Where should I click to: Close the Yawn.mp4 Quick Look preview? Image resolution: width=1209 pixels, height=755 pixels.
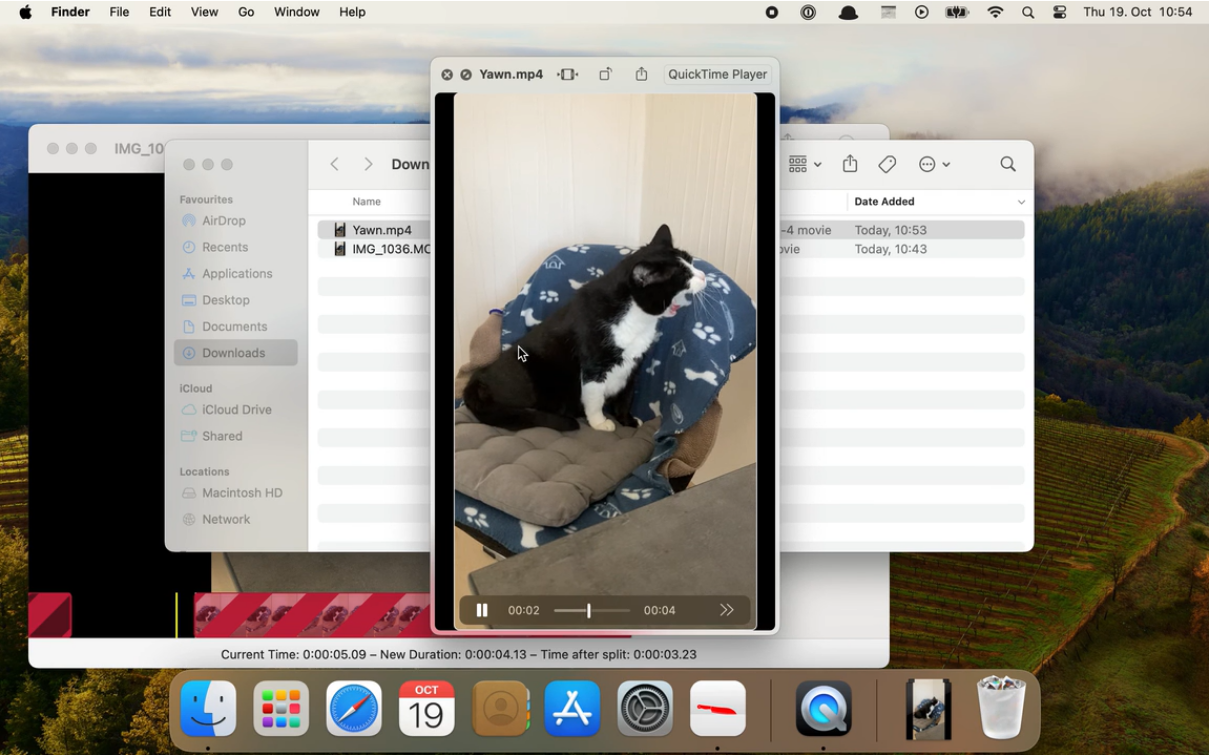tap(447, 75)
